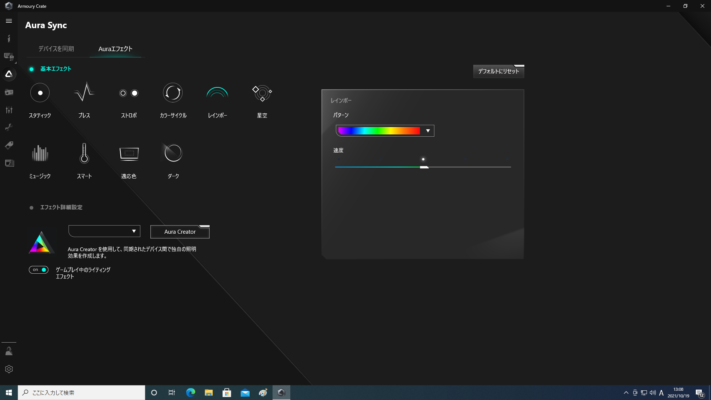711x400 pixels.
Task: Choose the Starry Night (星空) effect
Action: [x=262, y=93]
